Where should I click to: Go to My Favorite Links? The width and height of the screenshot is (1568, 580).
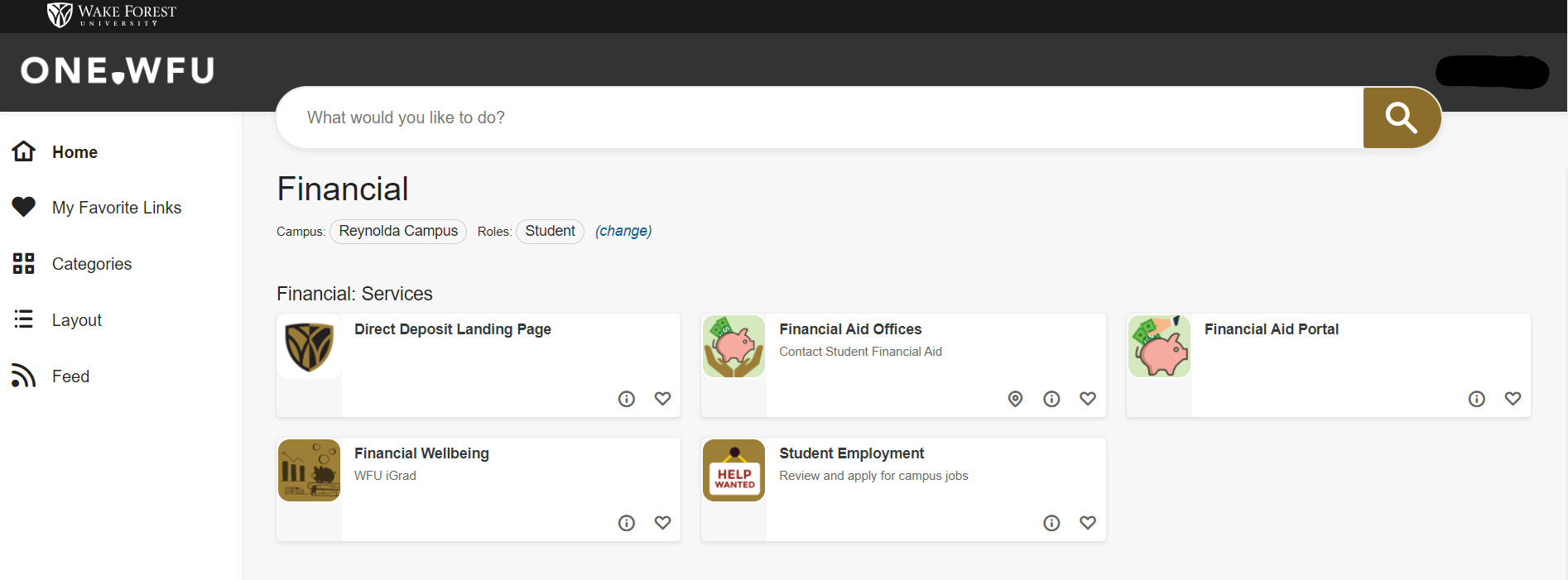pos(116,208)
